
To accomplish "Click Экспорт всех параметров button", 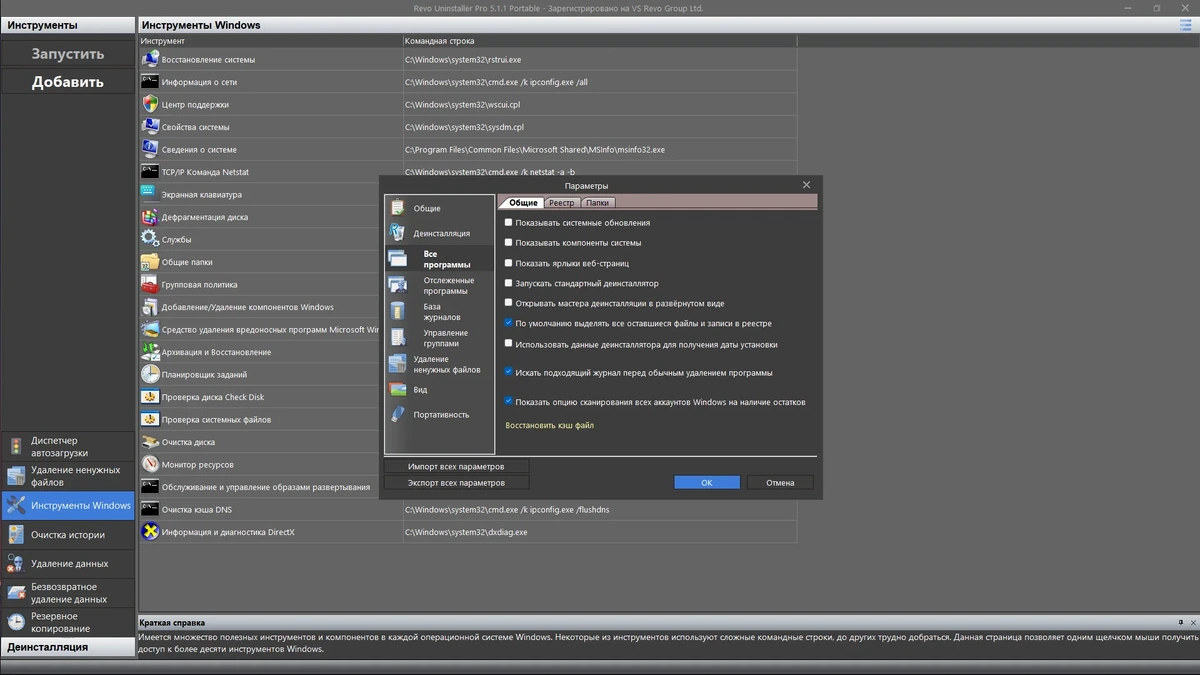I will pos(456,483).
